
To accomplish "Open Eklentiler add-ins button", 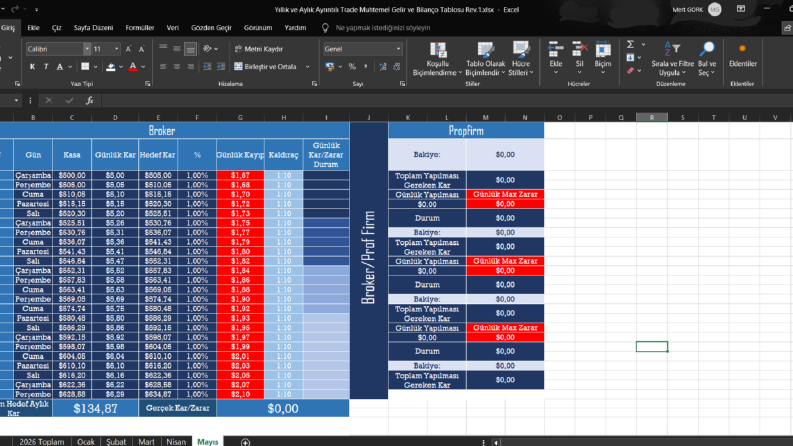I will pyautogui.click(x=742, y=55).
